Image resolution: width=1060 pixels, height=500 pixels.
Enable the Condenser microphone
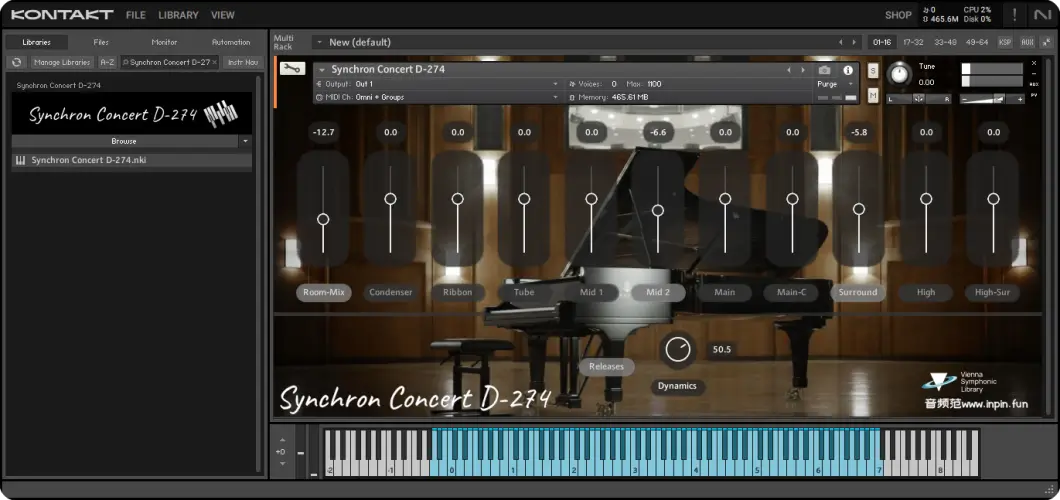pos(391,293)
